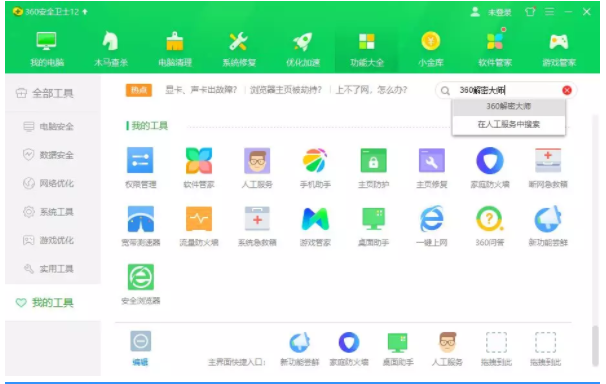Launch 家庭防火墙 in 我的工具 grid
Viewport: 606px width, 384px height.
(490, 167)
